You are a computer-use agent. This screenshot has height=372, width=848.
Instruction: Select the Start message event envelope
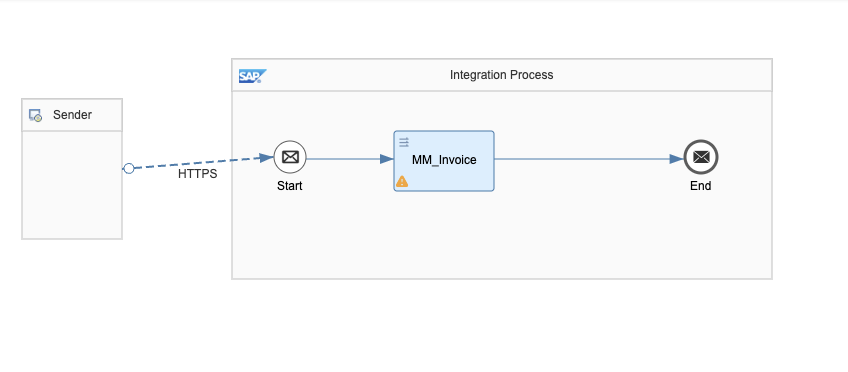290,157
